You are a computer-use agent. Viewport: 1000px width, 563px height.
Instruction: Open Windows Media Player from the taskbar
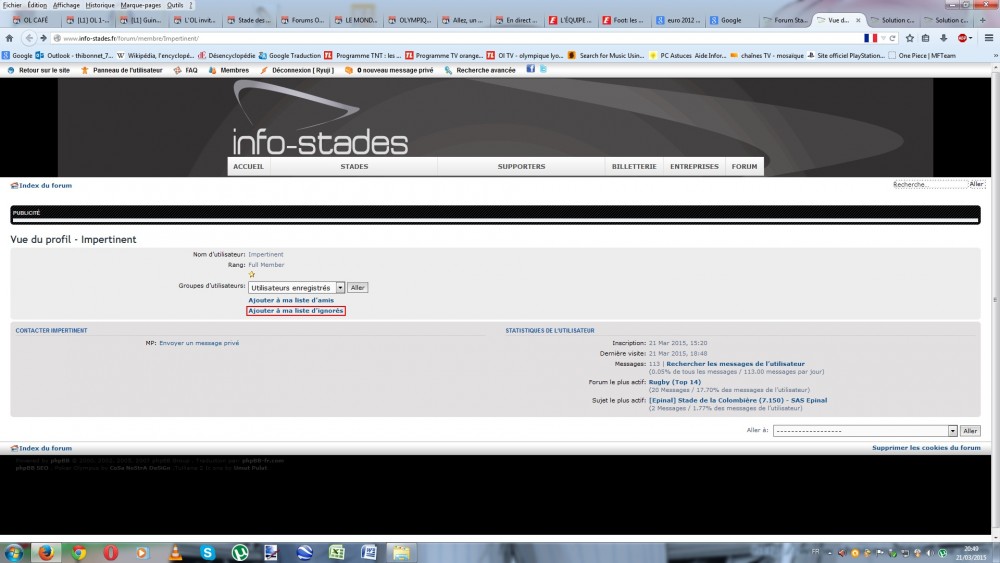[x=143, y=552]
